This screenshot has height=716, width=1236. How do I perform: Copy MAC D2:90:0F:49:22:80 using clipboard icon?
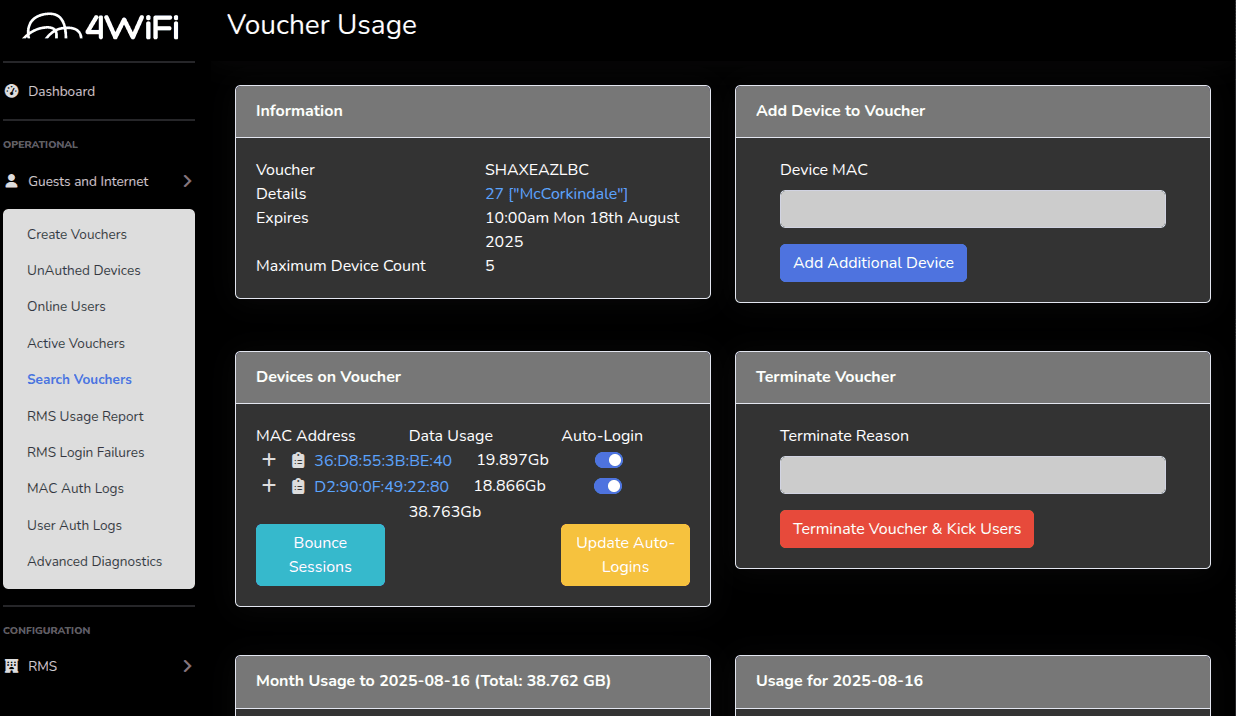(x=298, y=486)
